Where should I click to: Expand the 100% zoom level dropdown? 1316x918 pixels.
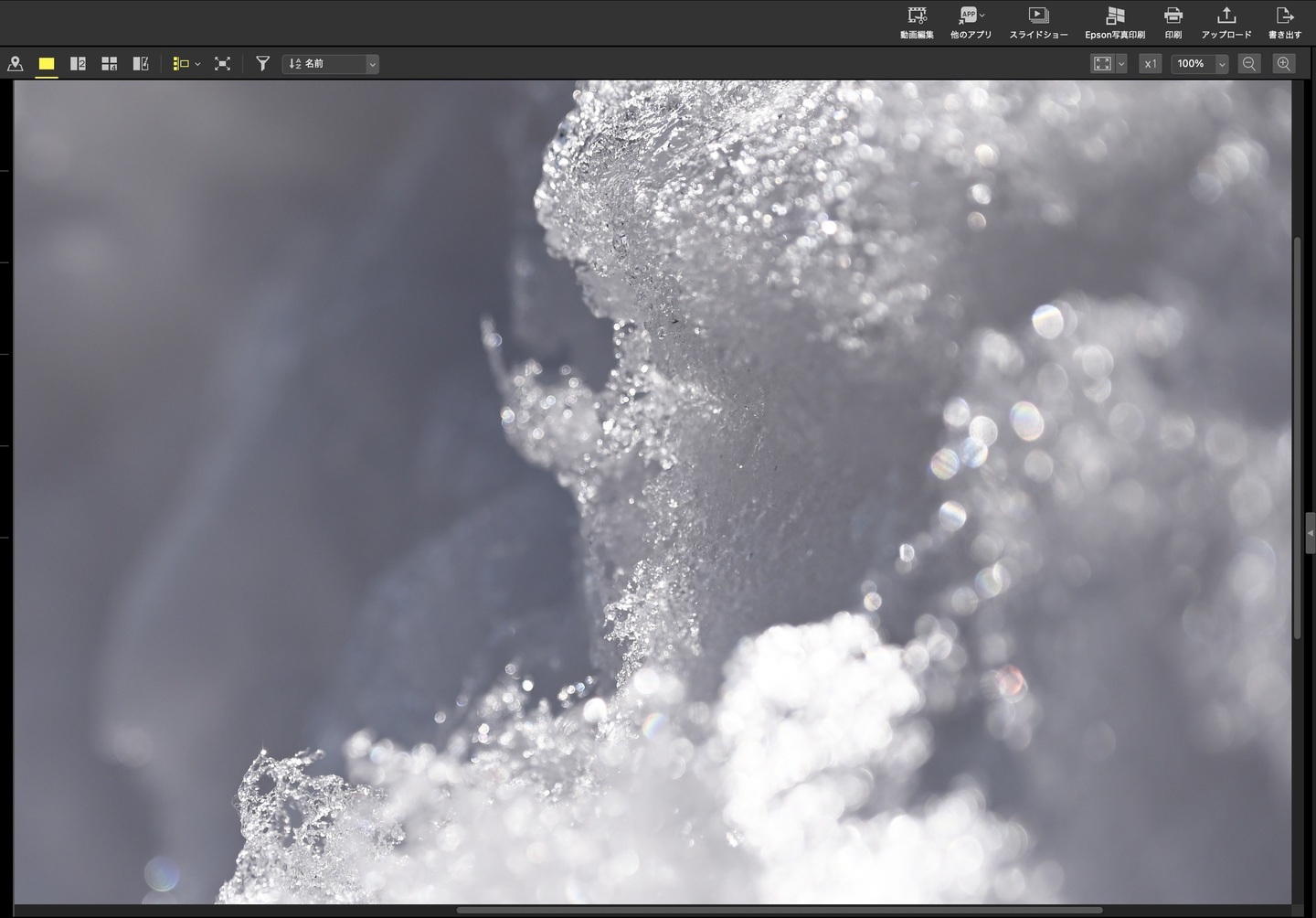1222,64
